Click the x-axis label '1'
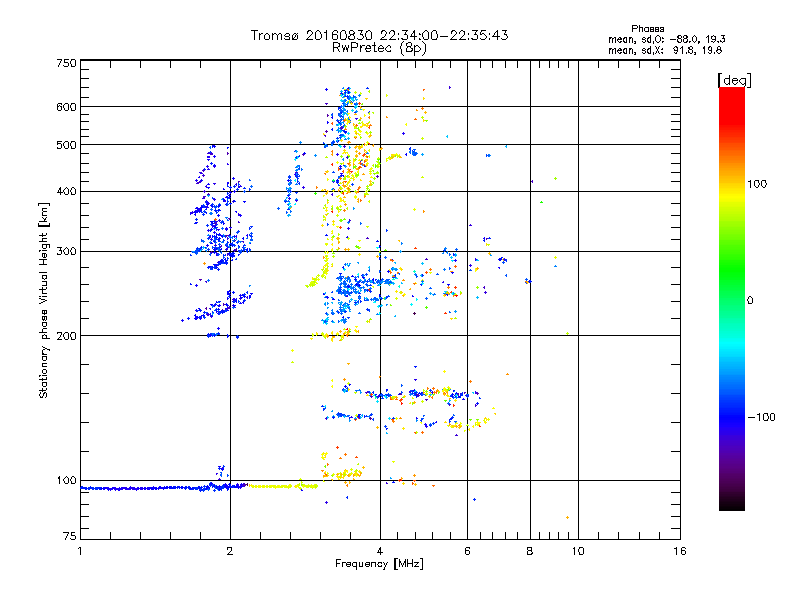The height and width of the screenshot is (600, 800). [x=80, y=551]
